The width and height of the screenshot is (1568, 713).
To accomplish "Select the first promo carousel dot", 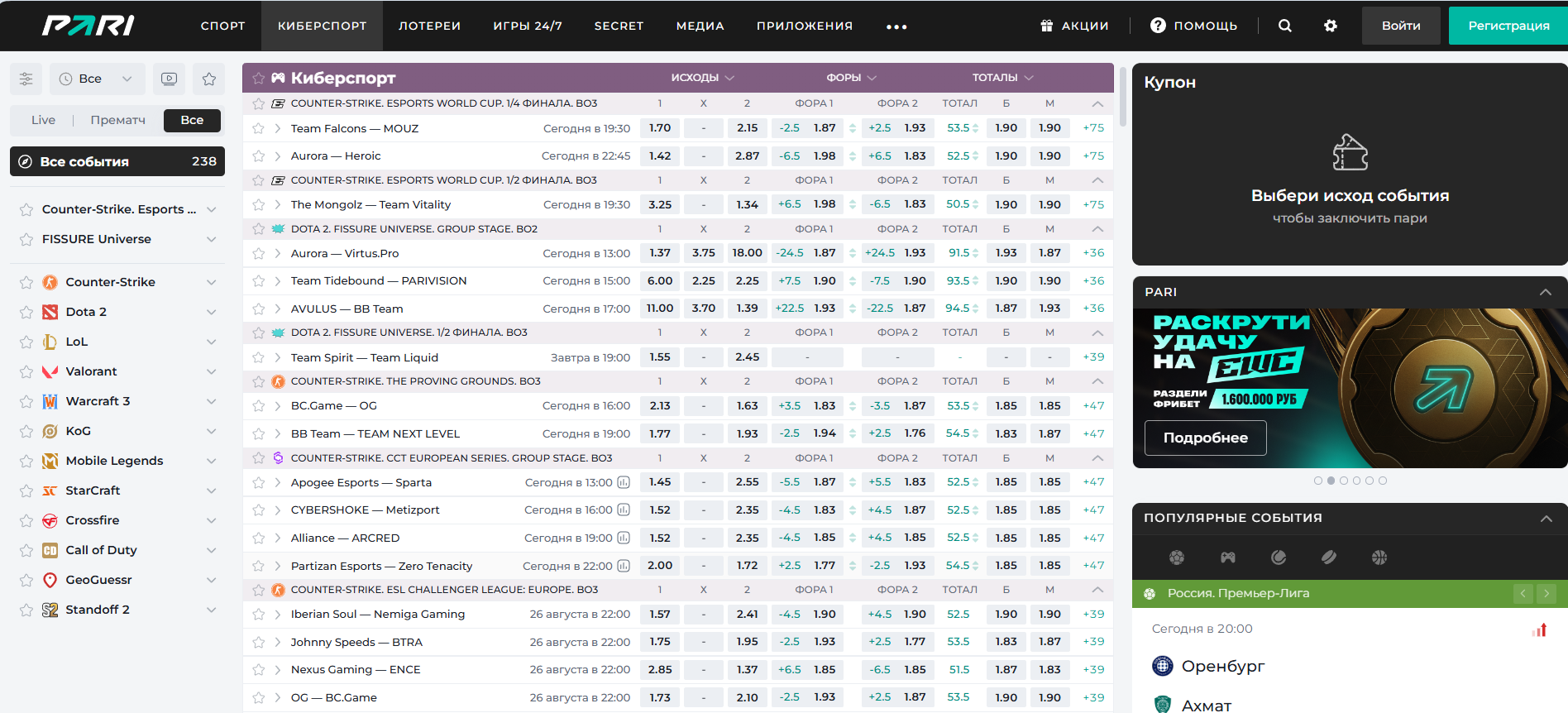I will 1318,481.
